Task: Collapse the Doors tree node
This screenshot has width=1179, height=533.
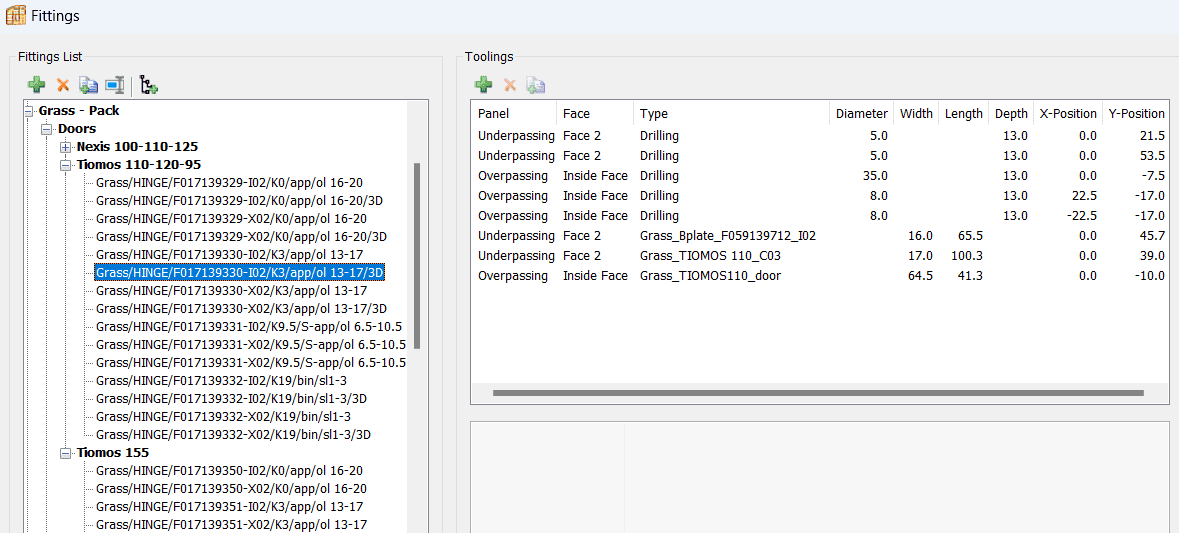Action: point(47,129)
